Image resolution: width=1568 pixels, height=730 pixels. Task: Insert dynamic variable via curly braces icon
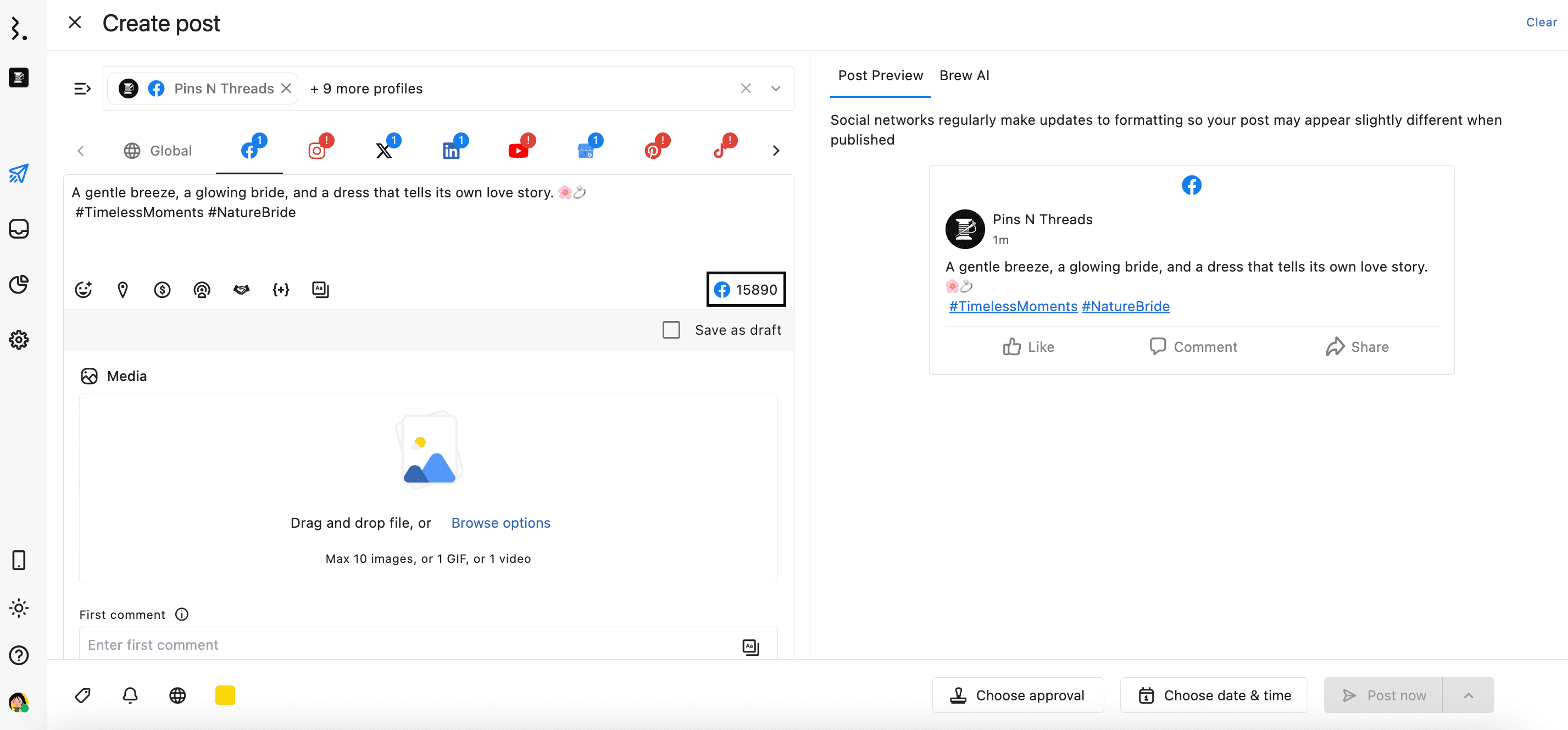tap(281, 290)
